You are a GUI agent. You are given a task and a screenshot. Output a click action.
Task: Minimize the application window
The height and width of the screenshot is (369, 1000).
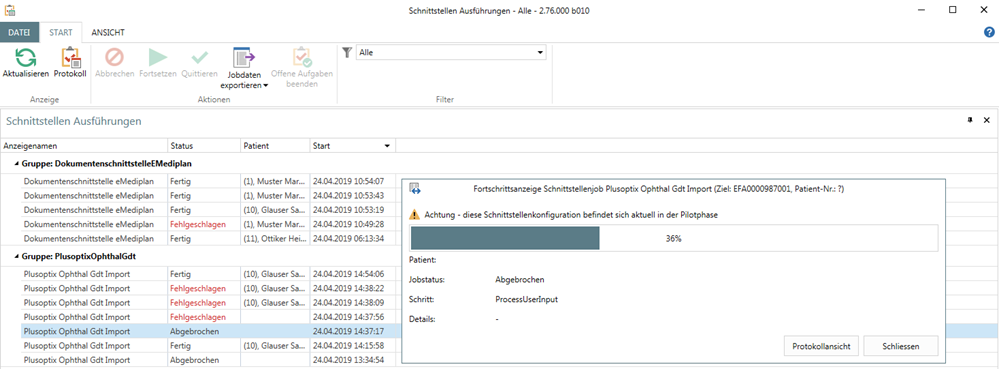click(923, 10)
